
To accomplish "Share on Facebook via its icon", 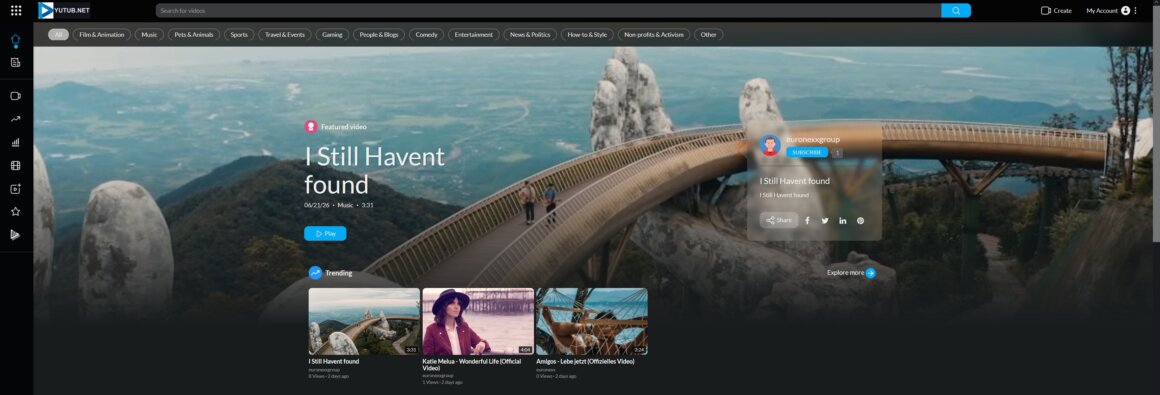I will [807, 220].
